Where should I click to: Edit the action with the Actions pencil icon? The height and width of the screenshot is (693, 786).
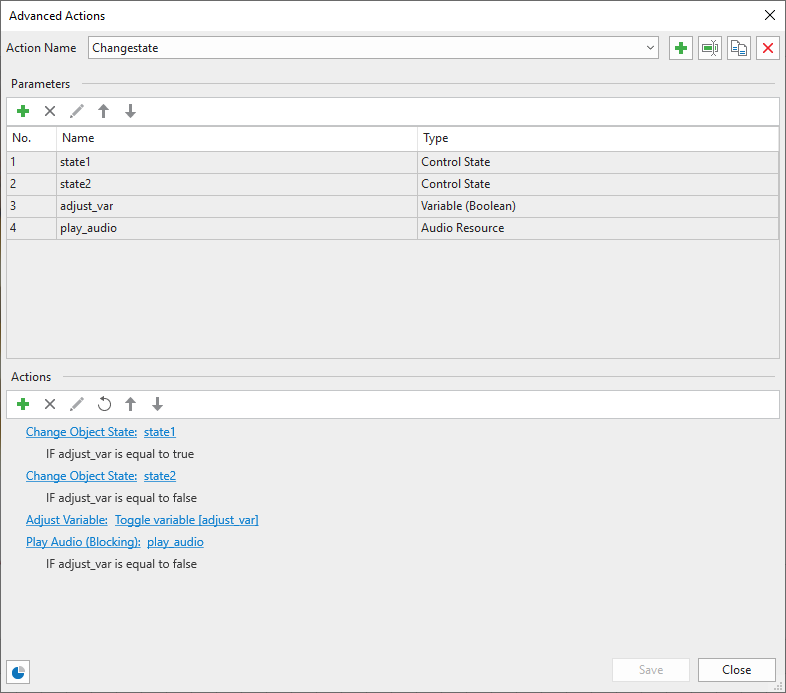(77, 404)
